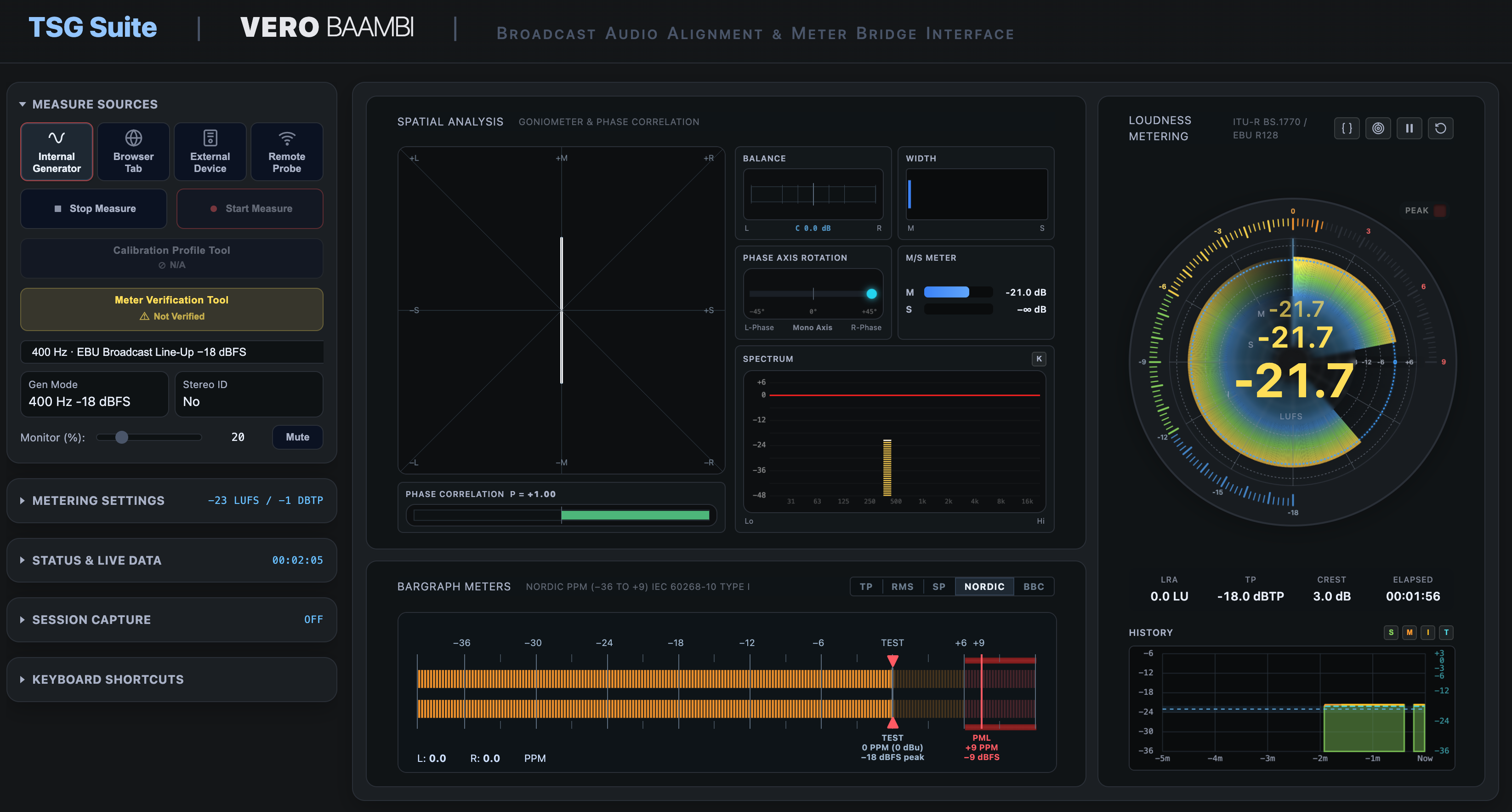Image resolution: width=1512 pixels, height=812 pixels.
Task: Mute the monitor output
Action: click(298, 437)
